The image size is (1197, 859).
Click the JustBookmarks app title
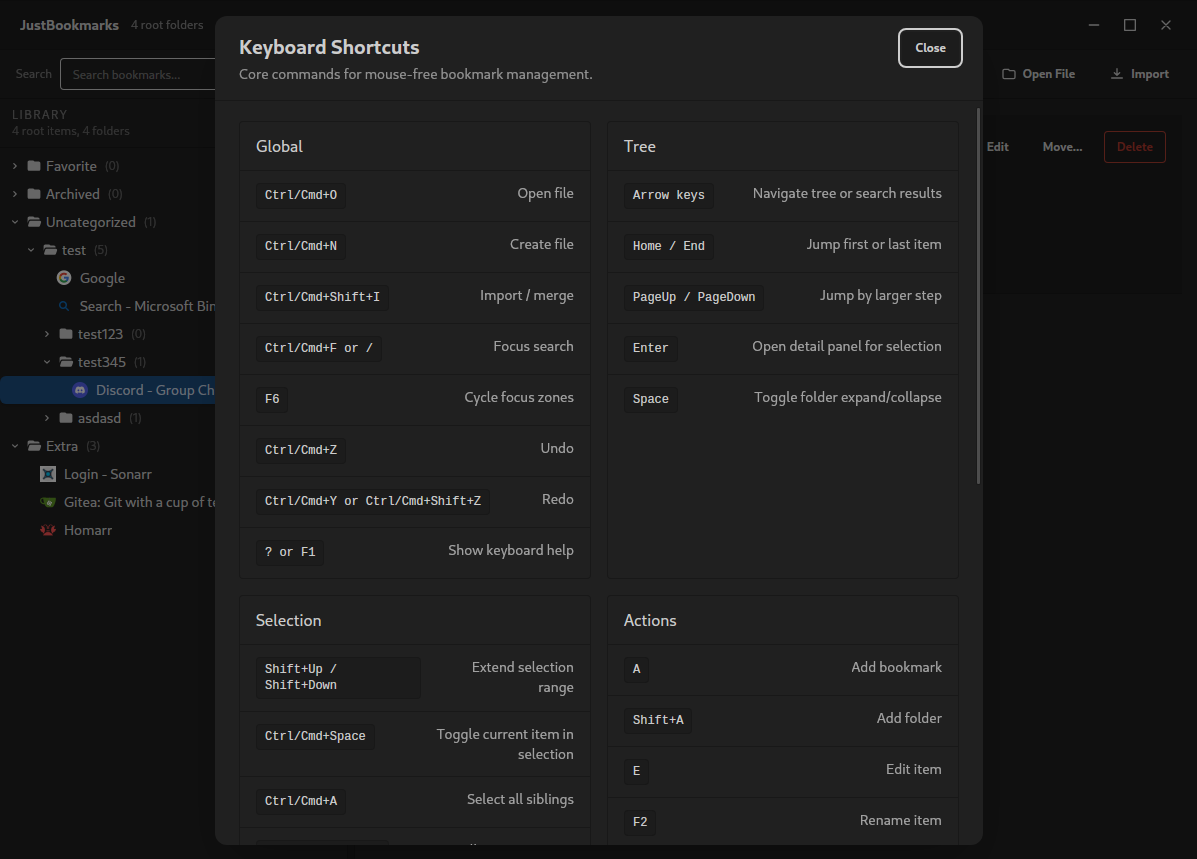point(69,25)
